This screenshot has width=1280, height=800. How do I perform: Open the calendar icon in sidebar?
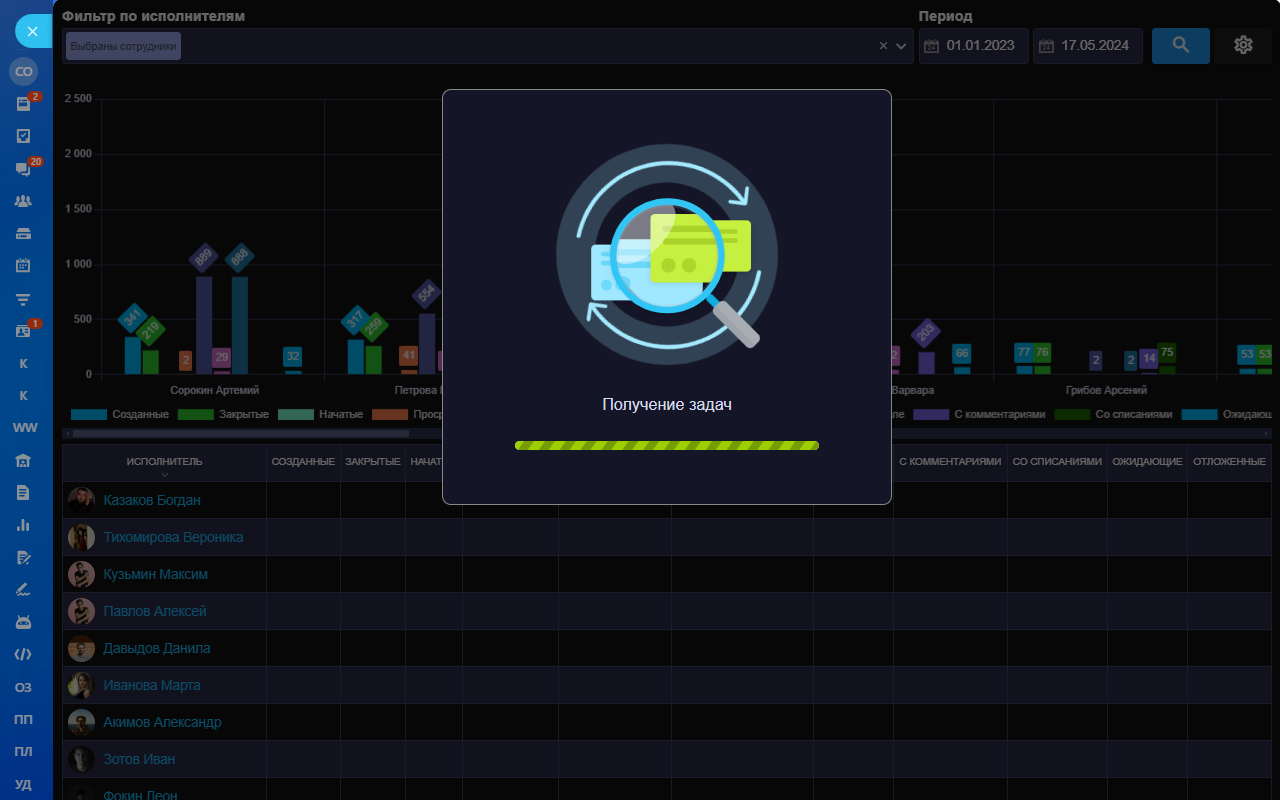pyautogui.click(x=23, y=266)
